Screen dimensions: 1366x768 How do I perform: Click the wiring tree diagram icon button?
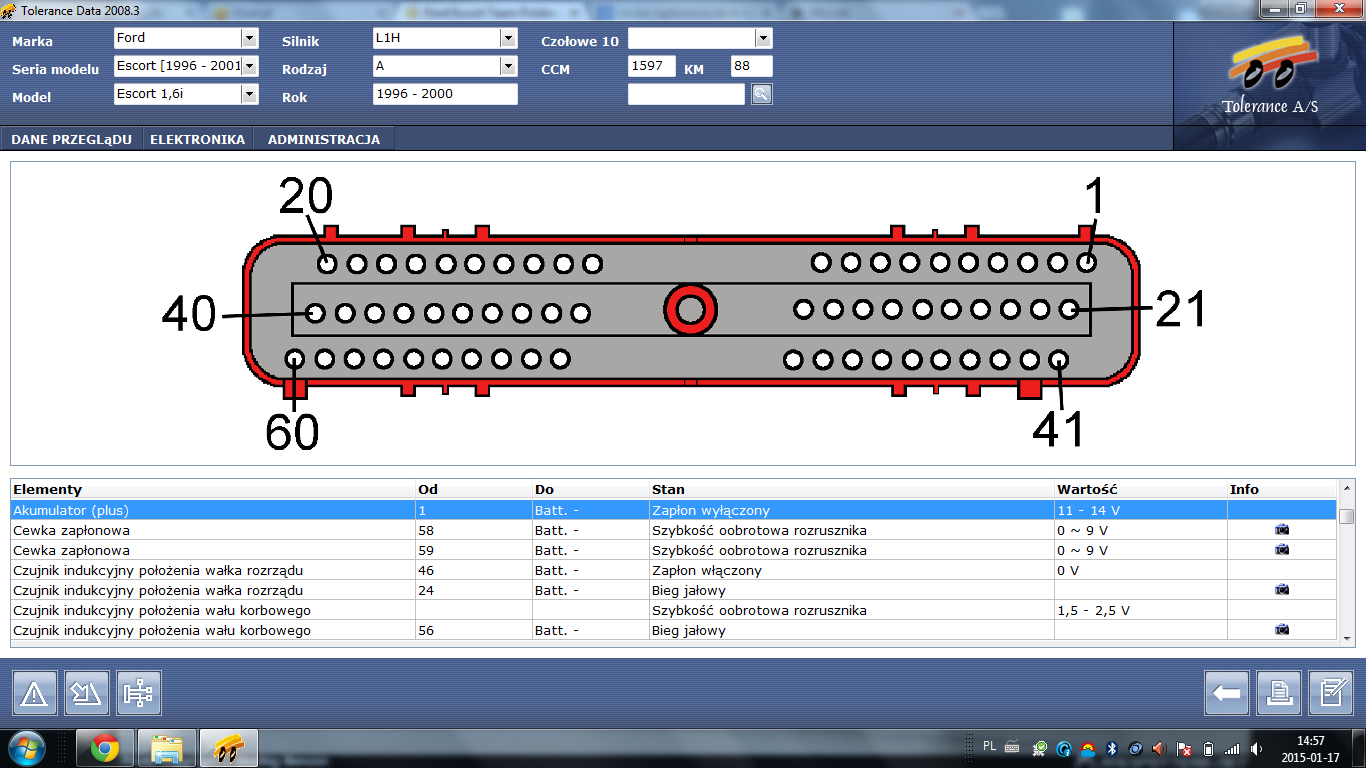[x=139, y=693]
